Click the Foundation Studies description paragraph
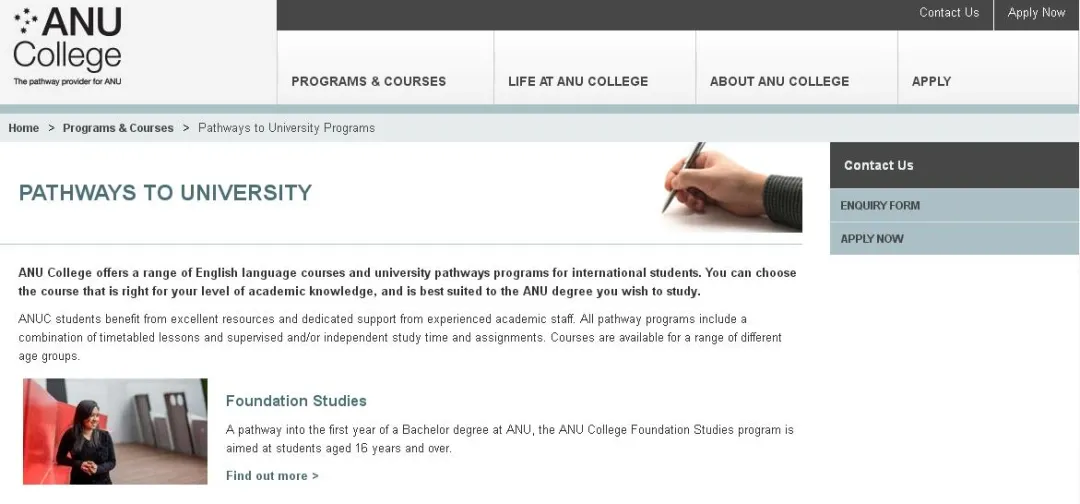 click(509, 439)
